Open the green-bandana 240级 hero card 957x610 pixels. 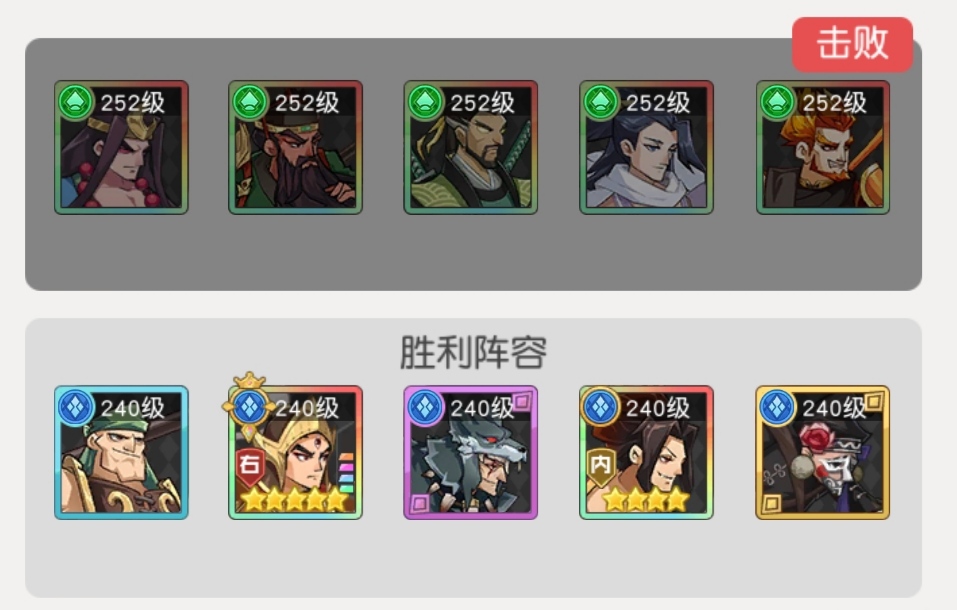click(x=121, y=452)
